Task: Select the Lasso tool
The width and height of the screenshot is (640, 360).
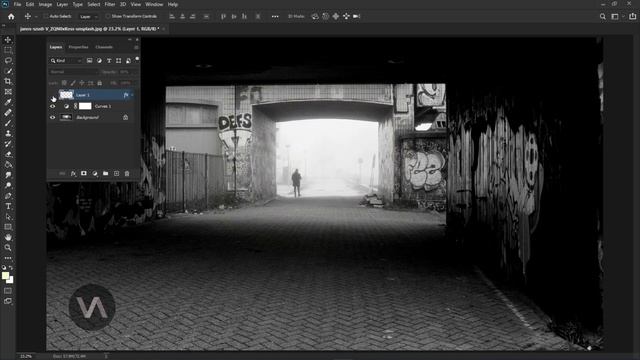Action: (x=8, y=60)
